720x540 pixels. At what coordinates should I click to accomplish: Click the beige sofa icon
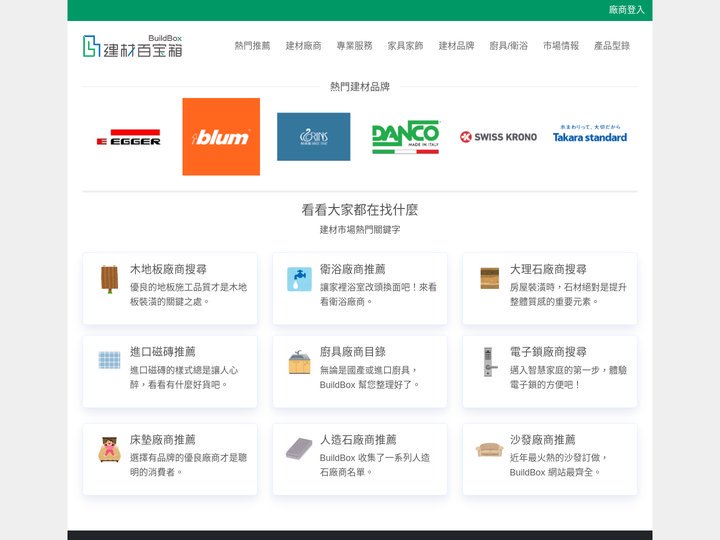tap(489, 450)
